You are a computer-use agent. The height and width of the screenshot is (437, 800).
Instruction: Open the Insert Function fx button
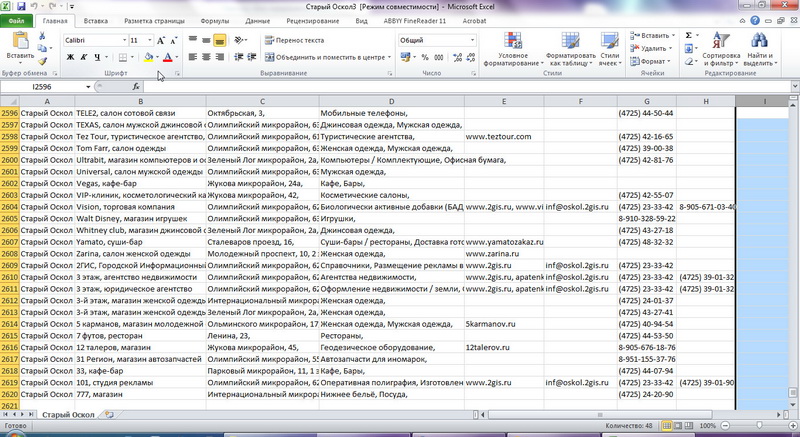pos(136,87)
